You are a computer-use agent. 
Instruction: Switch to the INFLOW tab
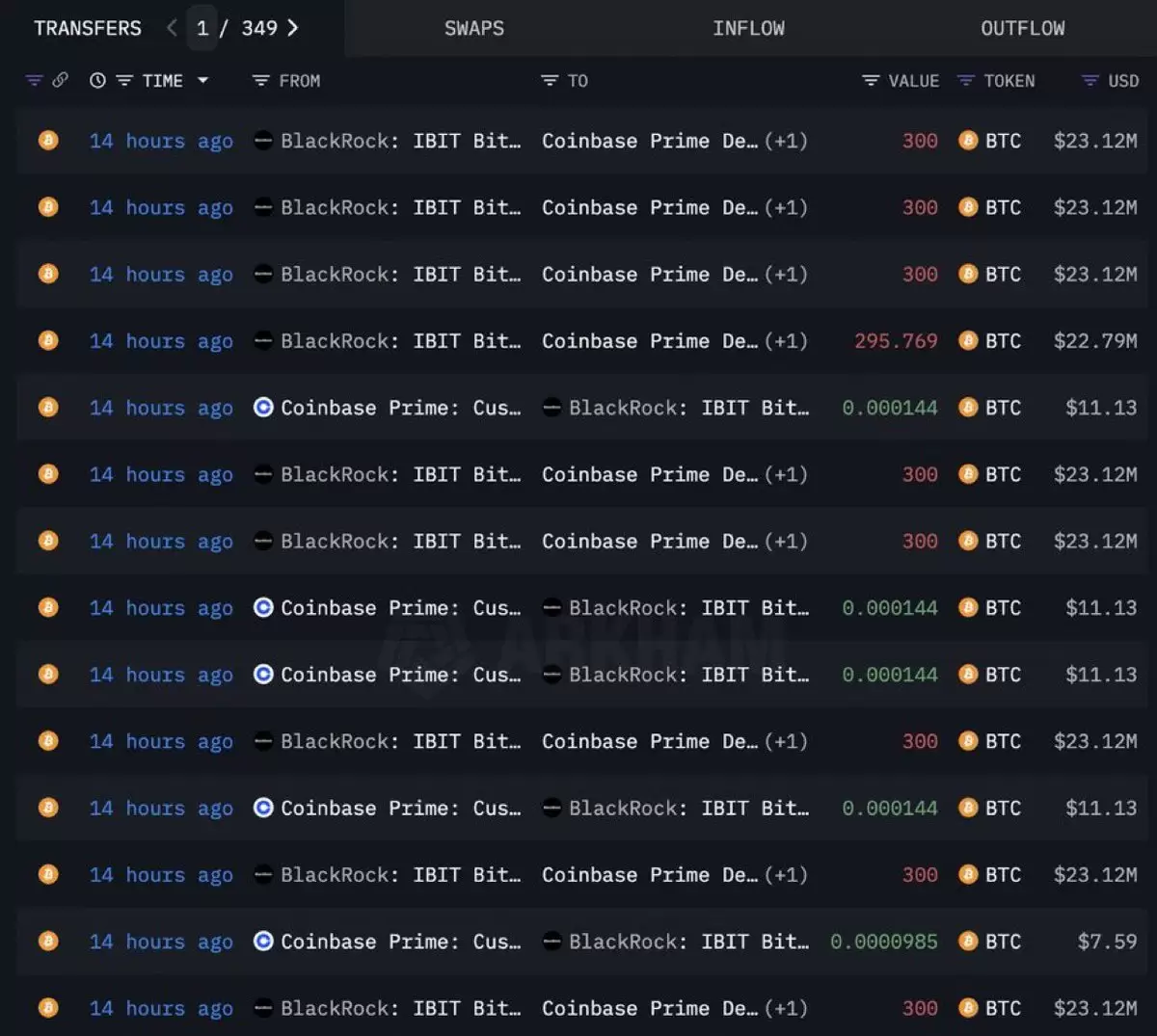click(x=748, y=28)
